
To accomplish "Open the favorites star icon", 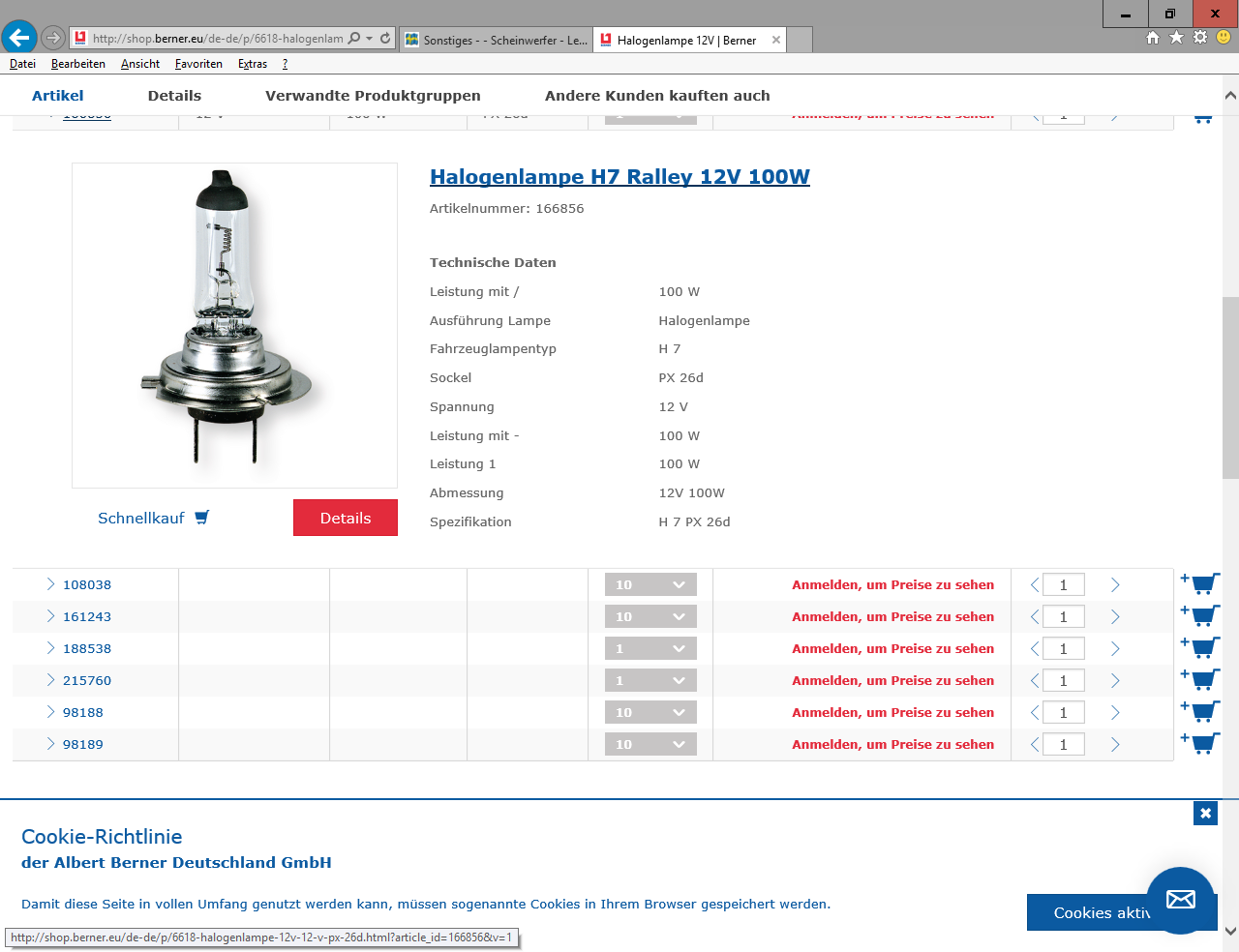I will point(1176,37).
